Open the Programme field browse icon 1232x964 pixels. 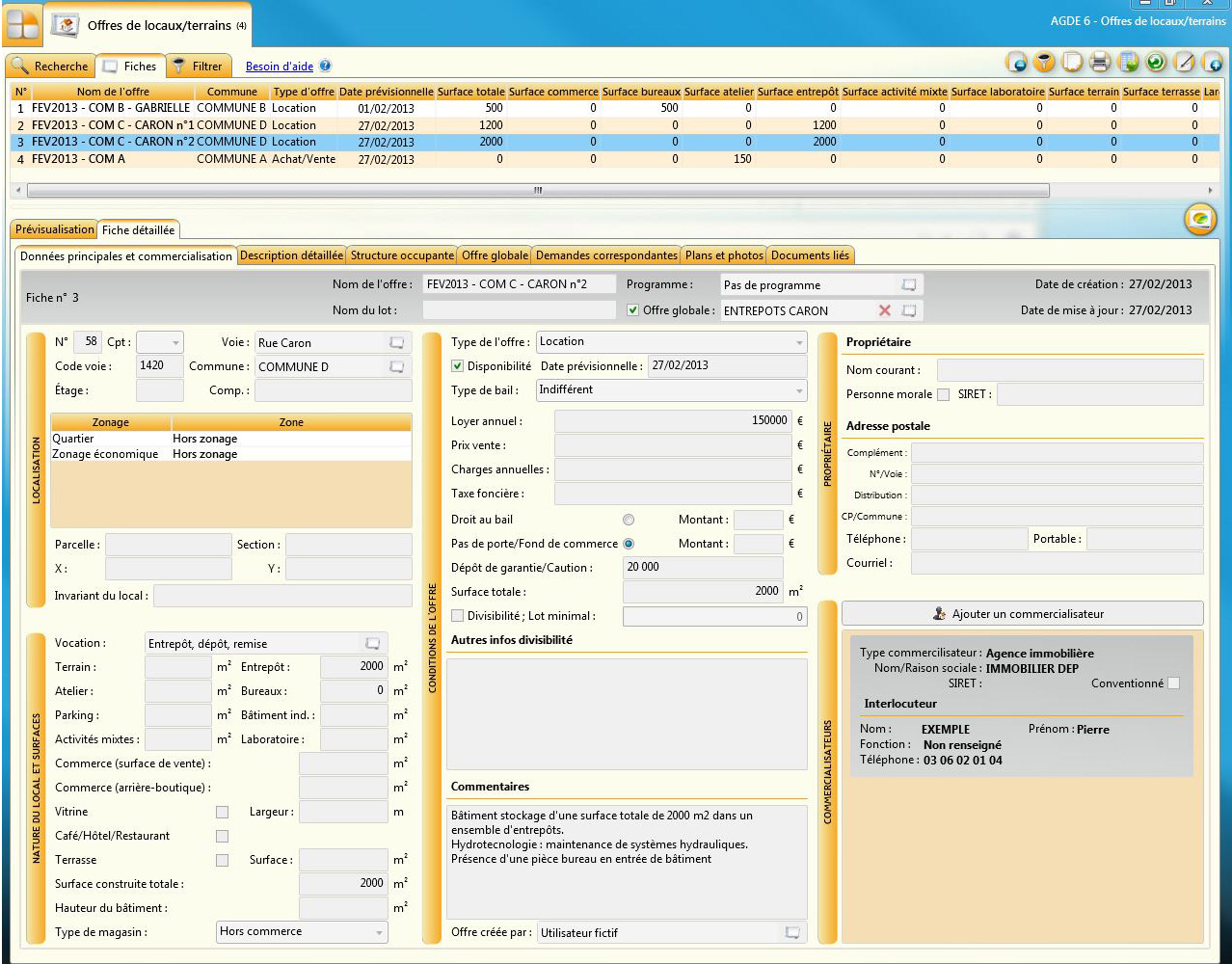(x=908, y=285)
